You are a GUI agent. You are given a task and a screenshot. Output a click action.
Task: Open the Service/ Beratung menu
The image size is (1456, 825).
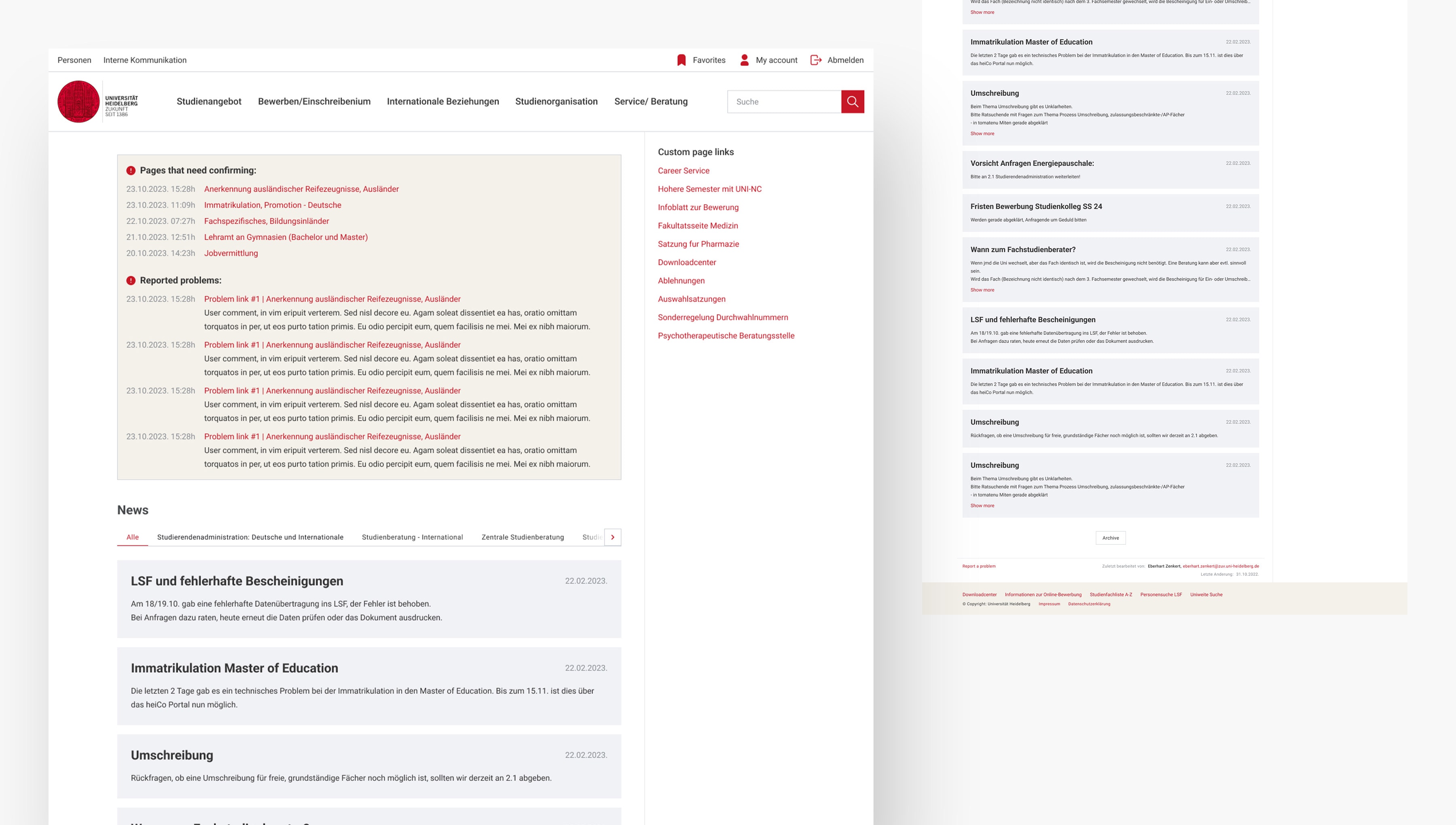coord(651,102)
